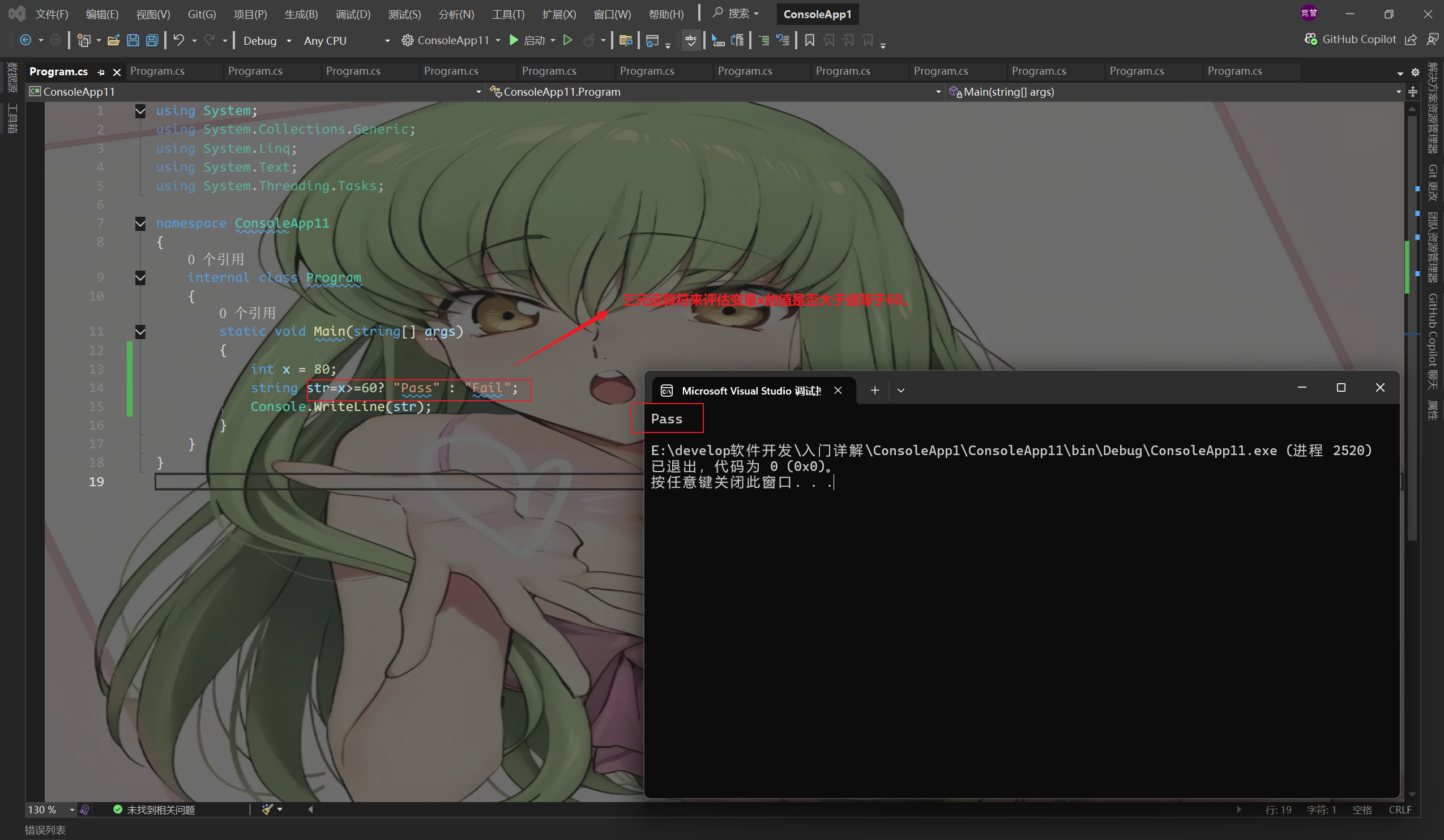The height and width of the screenshot is (840, 1444).
Task: Open the GitHub Copilot 聊天 side tab
Action: pos(1433,341)
